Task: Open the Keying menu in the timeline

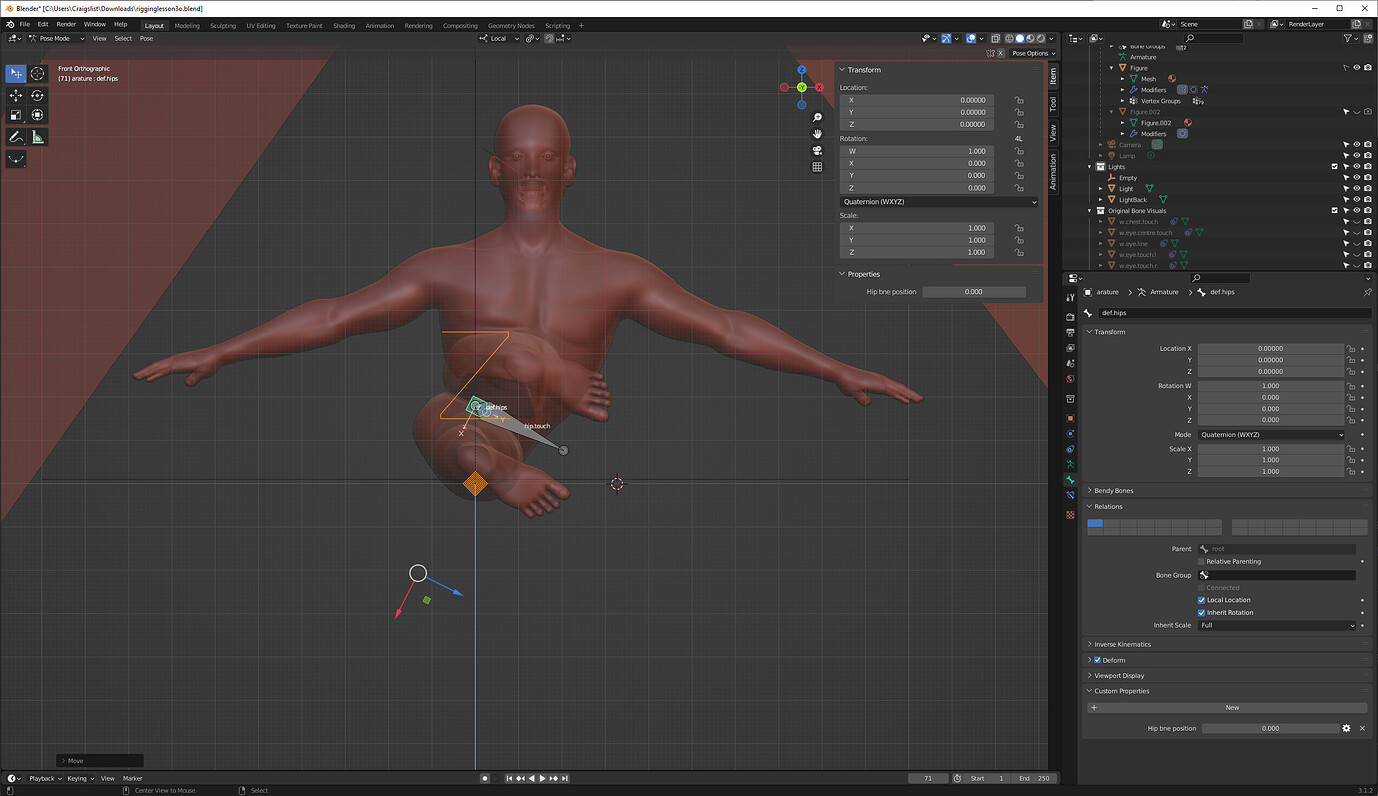Action: (x=79, y=778)
